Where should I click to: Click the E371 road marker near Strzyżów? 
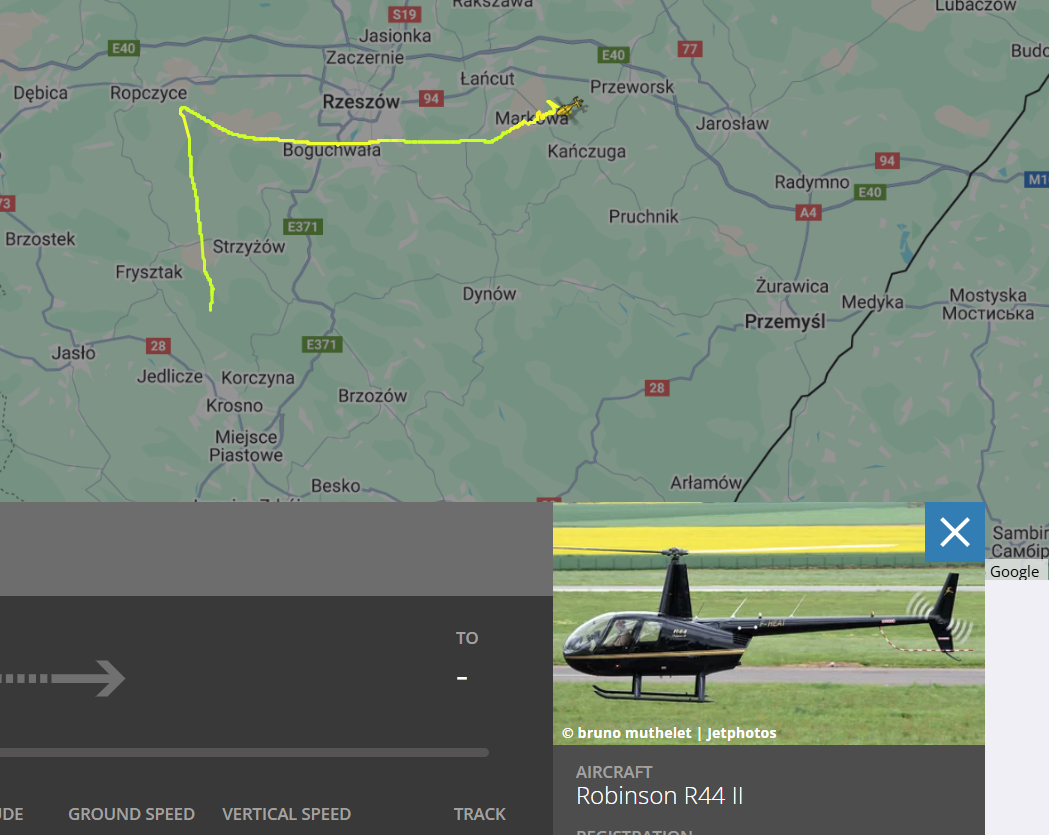click(x=303, y=227)
